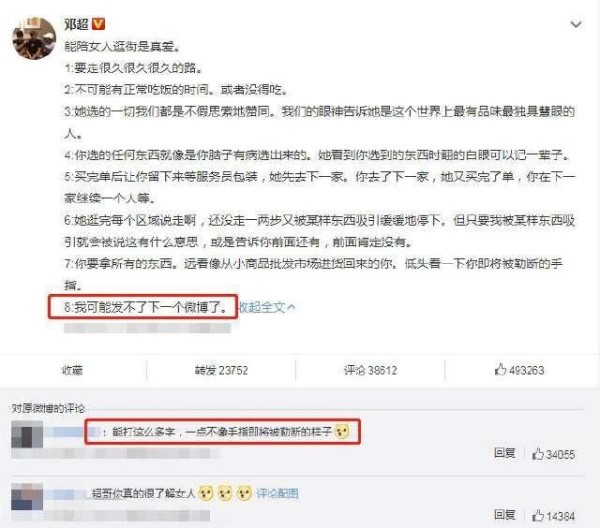Image resolution: width=600 pixels, height=528 pixels.
Task: Click first emoji in second comment
Action: coord(205,493)
